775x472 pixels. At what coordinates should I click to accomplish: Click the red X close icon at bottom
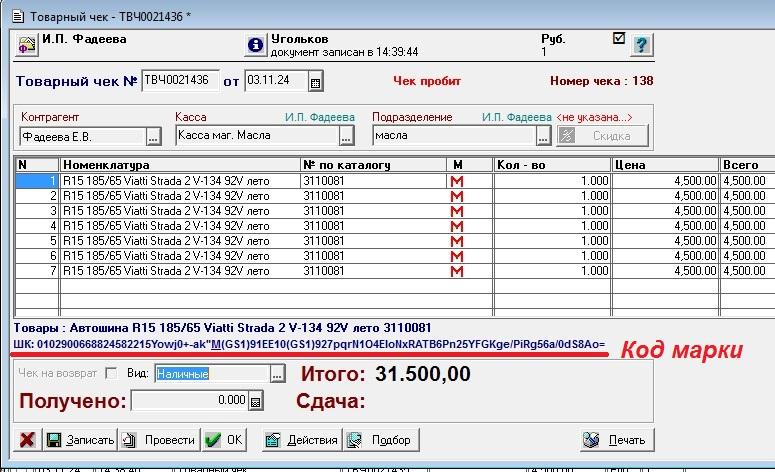click(x=28, y=440)
